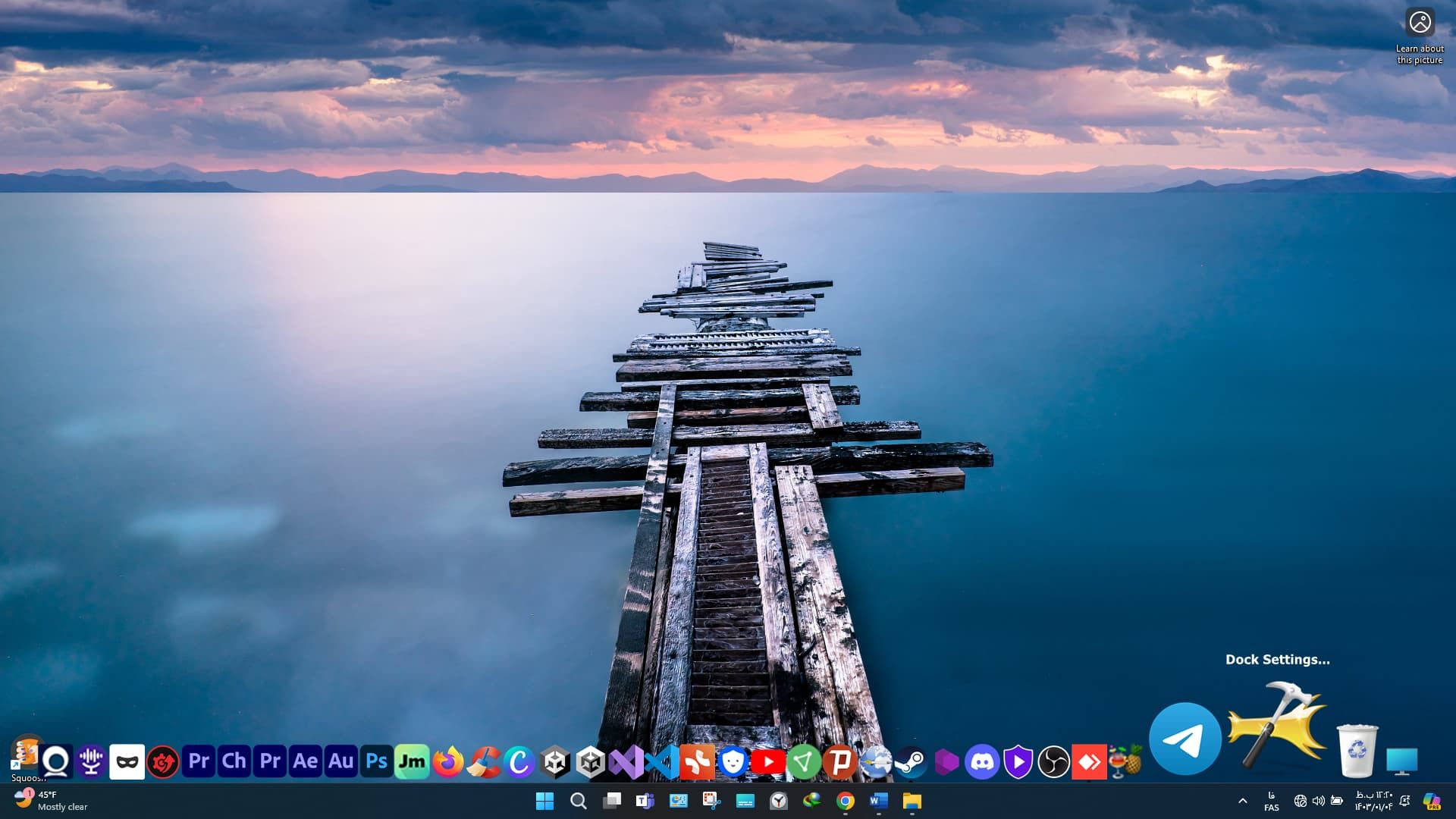Open taskbar Search
The height and width of the screenshot is (819, 1456).
[578, 801]
